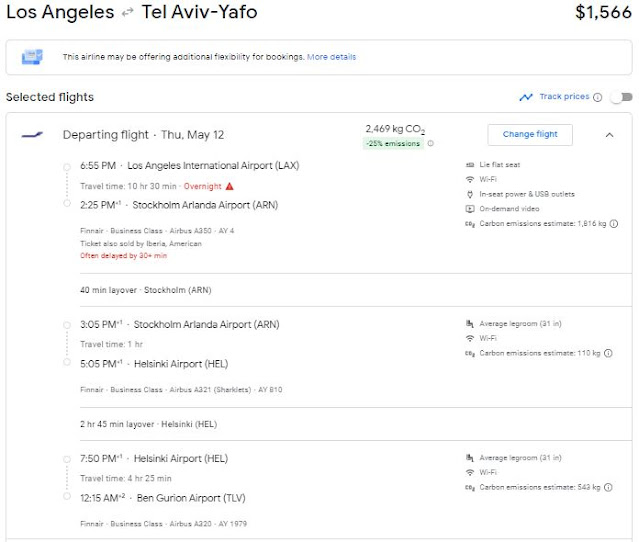
Task: Click the airline flexibility notice icon
Action: click(32, 57)
